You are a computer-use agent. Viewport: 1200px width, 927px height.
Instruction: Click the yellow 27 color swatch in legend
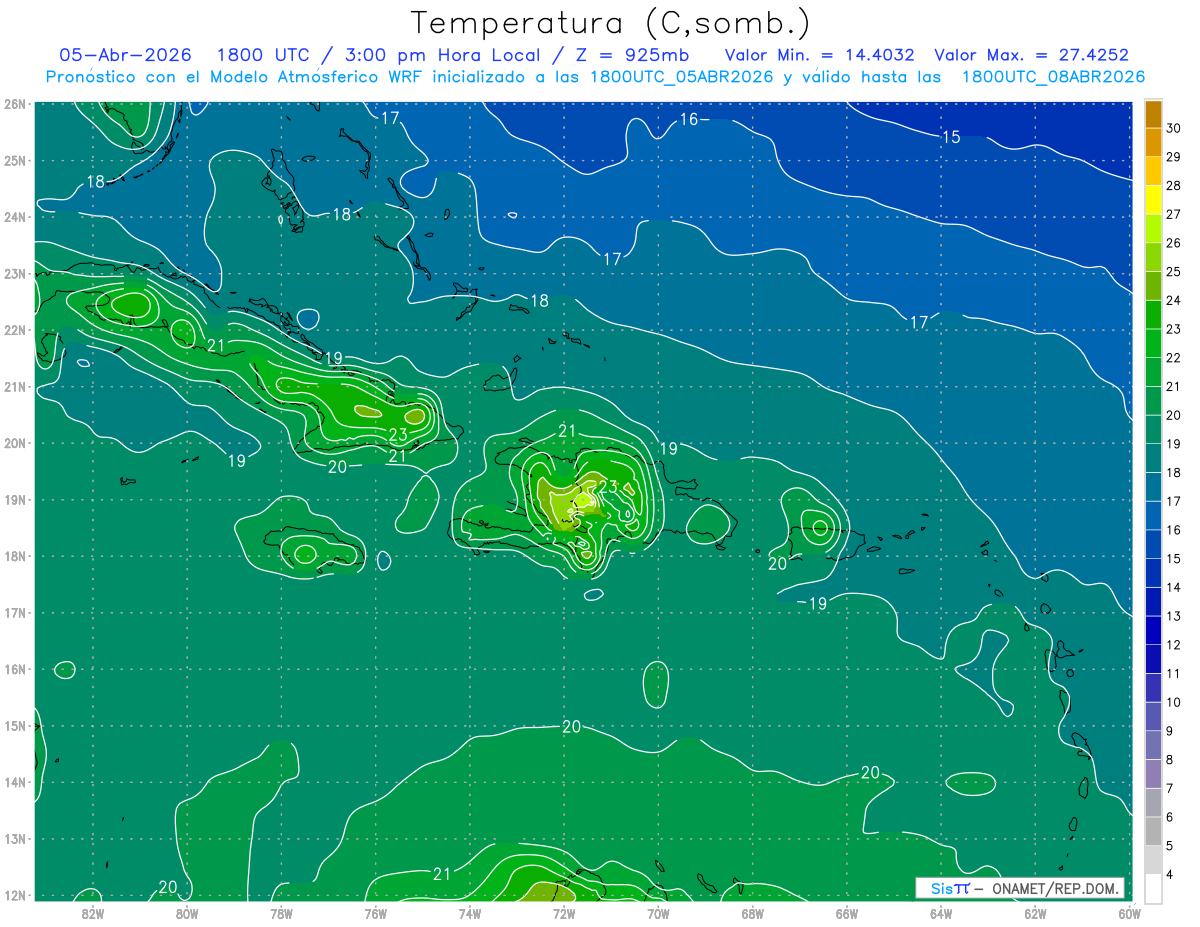[1153, 199]
